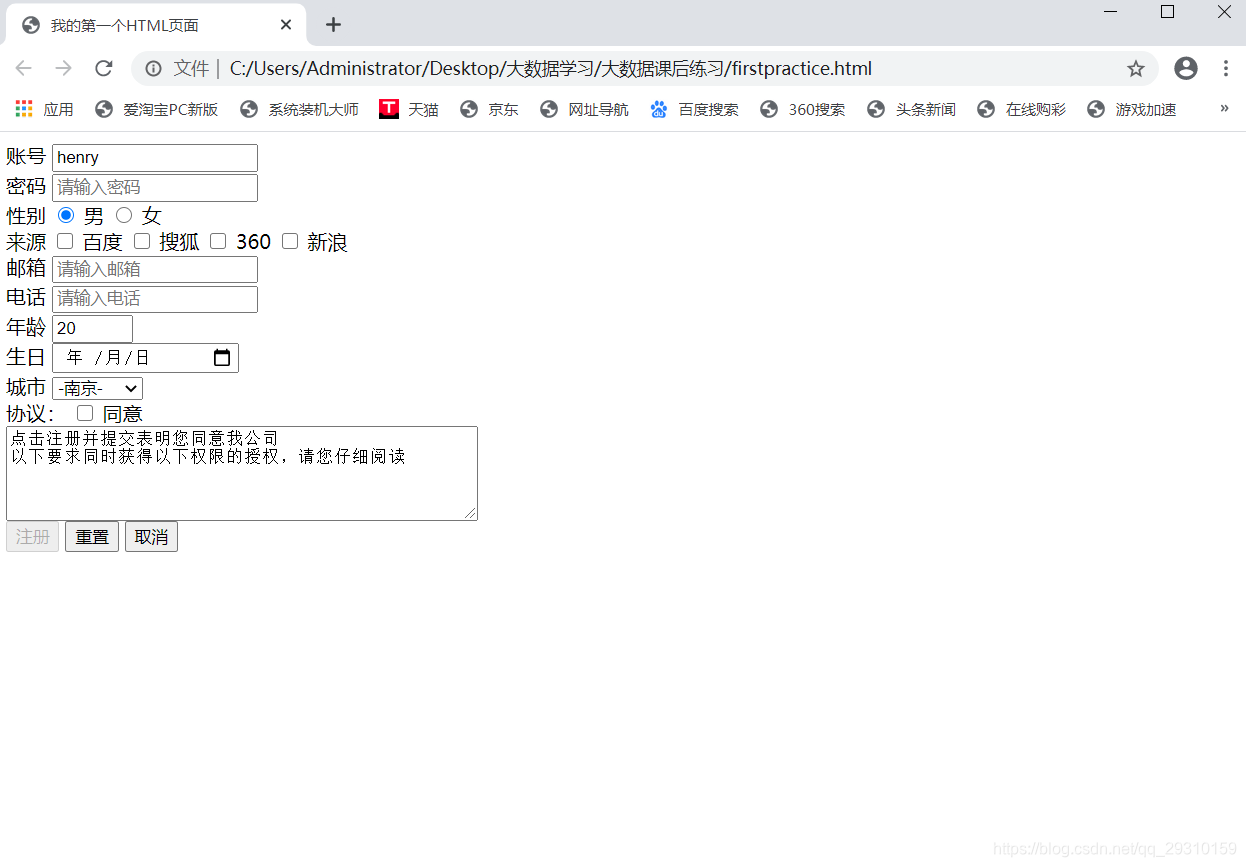Click the browser forward arrow
The width and height of the screenshot is (1246, 867).
point(63,68)
